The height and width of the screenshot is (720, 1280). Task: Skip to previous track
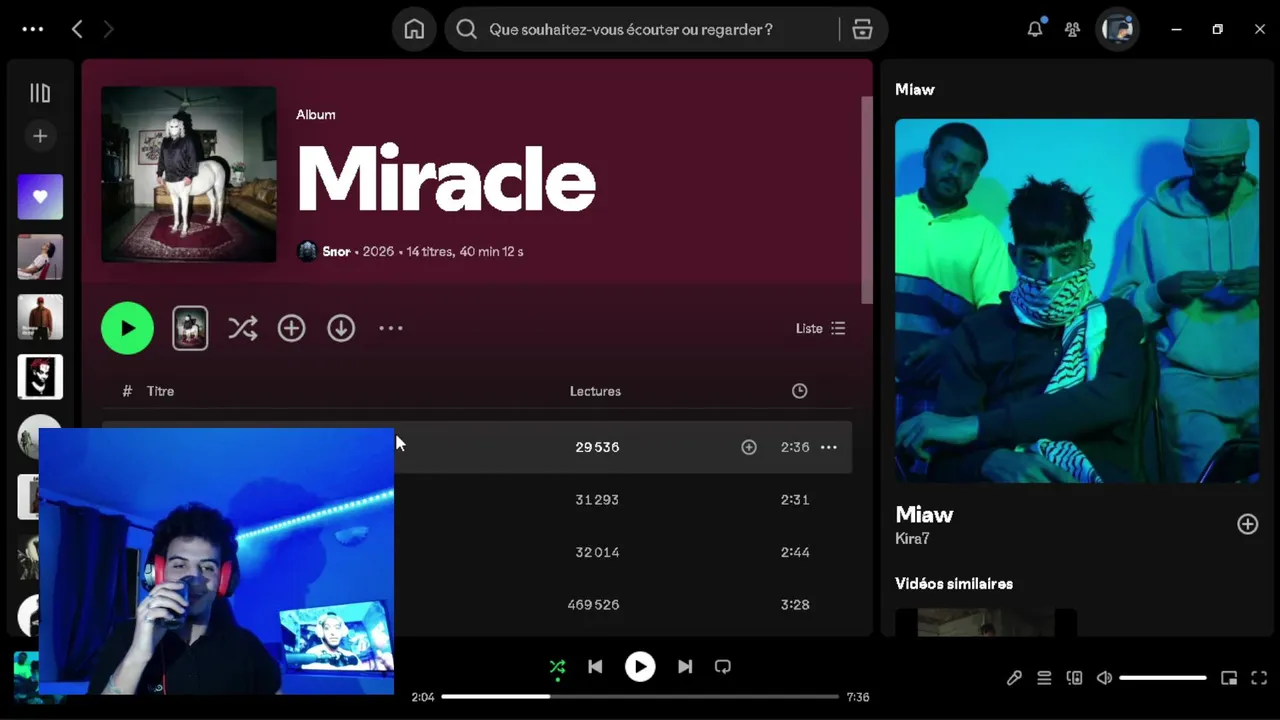coord(595,667)
